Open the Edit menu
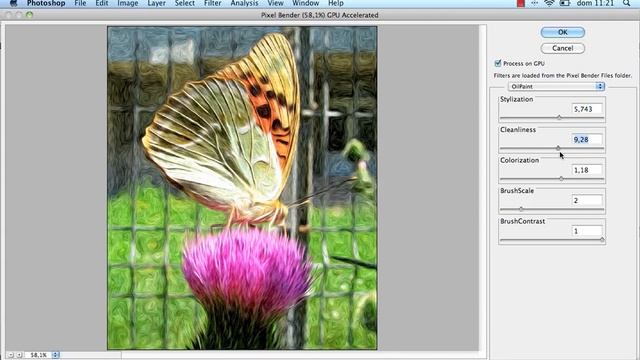 pos(102,3)
